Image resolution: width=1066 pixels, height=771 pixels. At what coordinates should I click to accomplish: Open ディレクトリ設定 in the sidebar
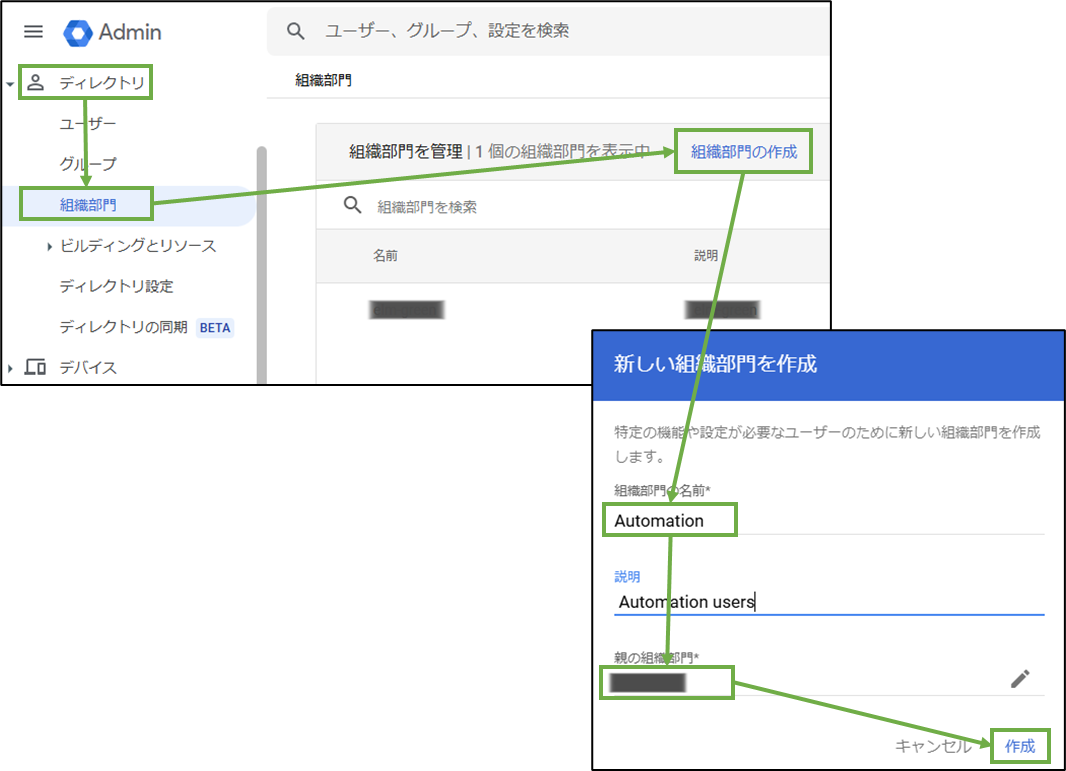tap(116, 286)
